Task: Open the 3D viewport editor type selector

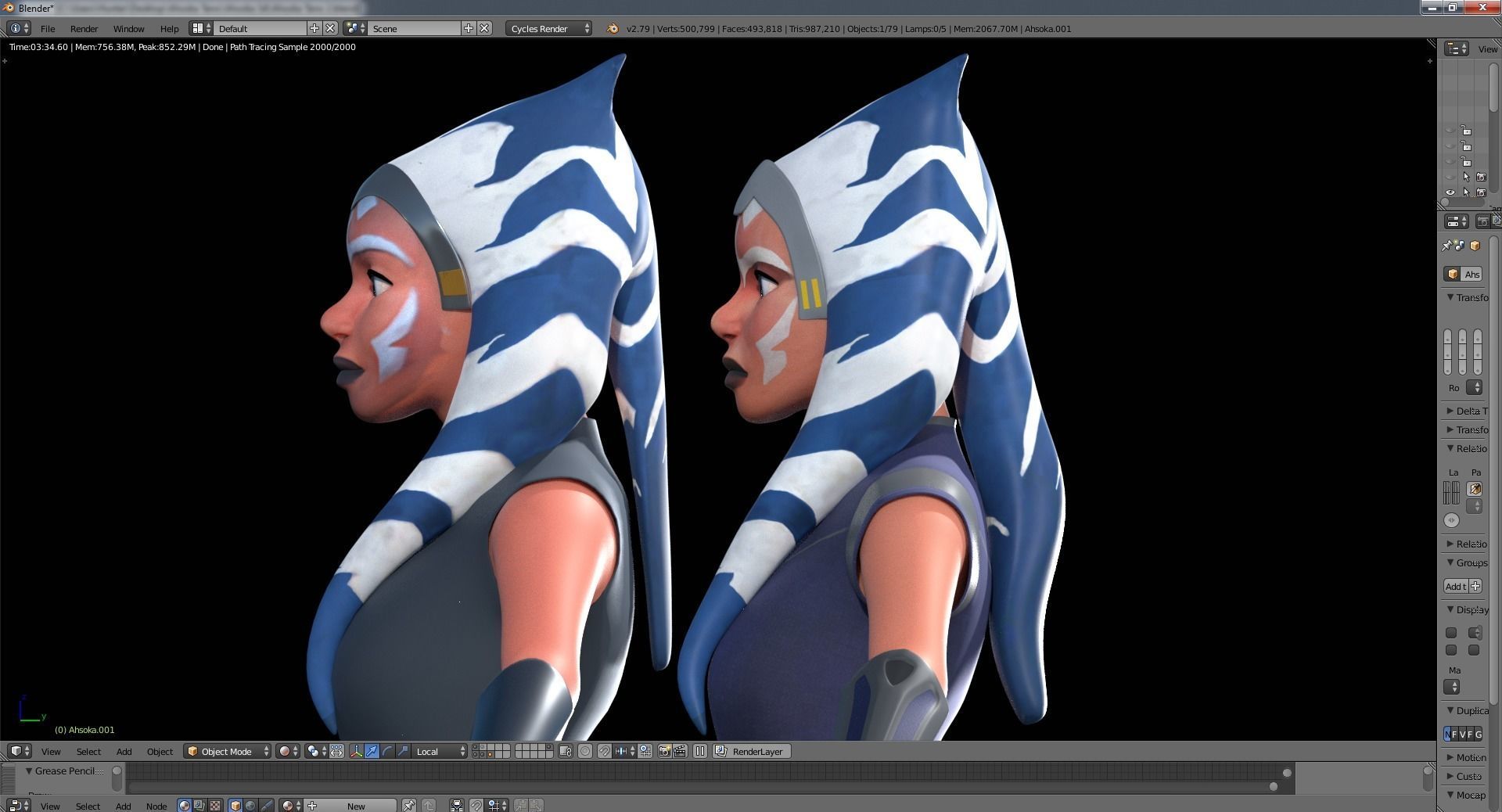Action: click(x=20, y=752)
